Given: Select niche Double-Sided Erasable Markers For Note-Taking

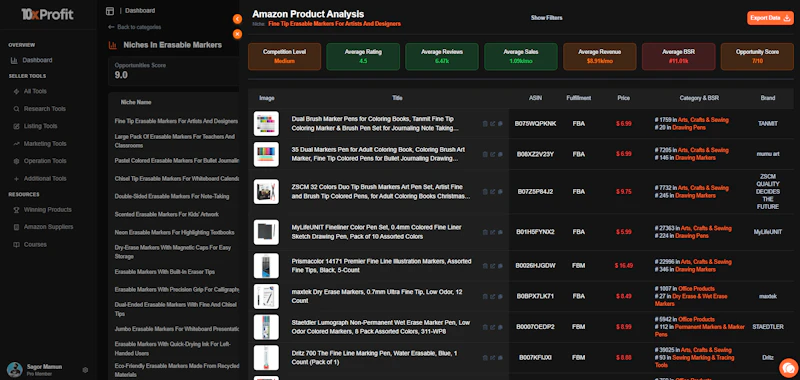Looking at the screenshot, I should (x=172, y=196).
